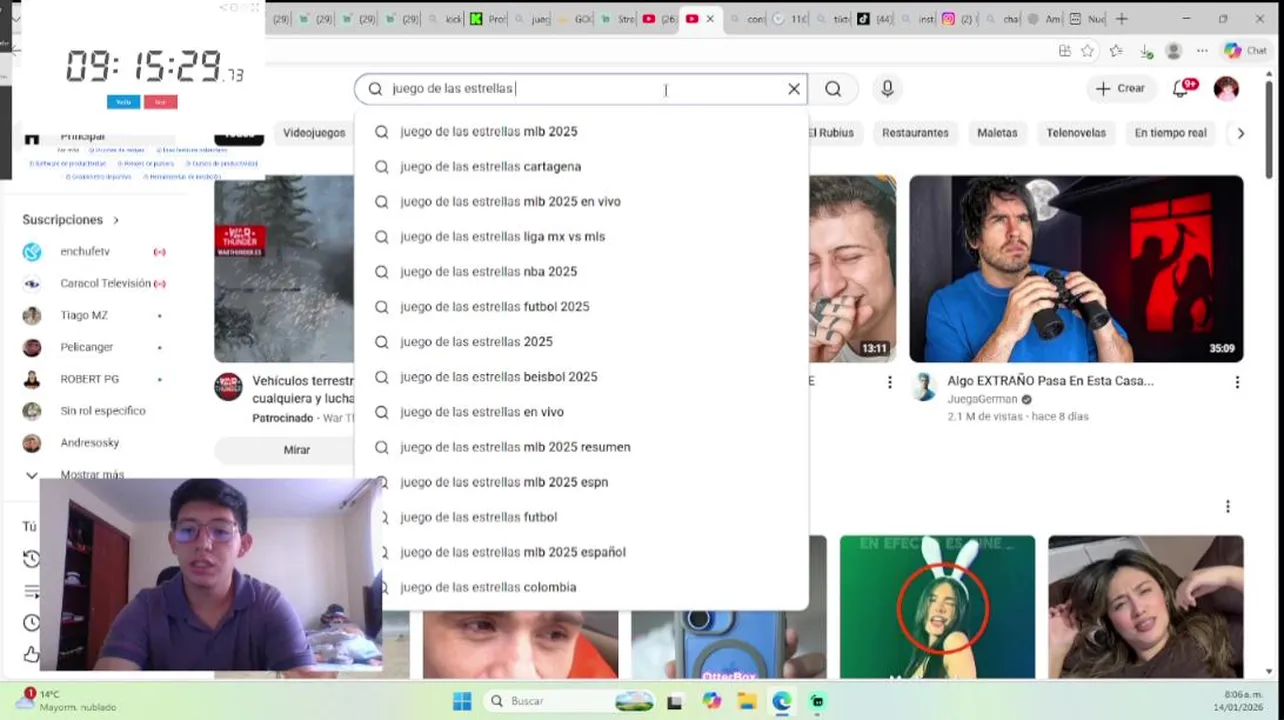Pick "juego de las estrellas en vivo" suggestion
This screenshot has width=1284, height=720.
(580, 412)
